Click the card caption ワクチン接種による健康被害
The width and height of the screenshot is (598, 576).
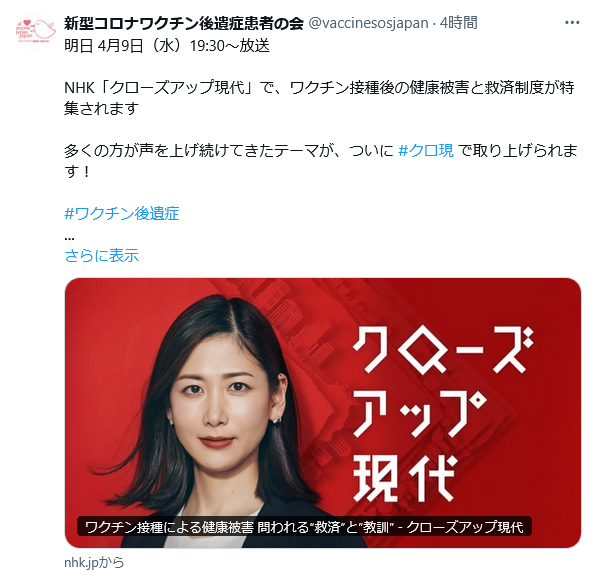(169, 527)
